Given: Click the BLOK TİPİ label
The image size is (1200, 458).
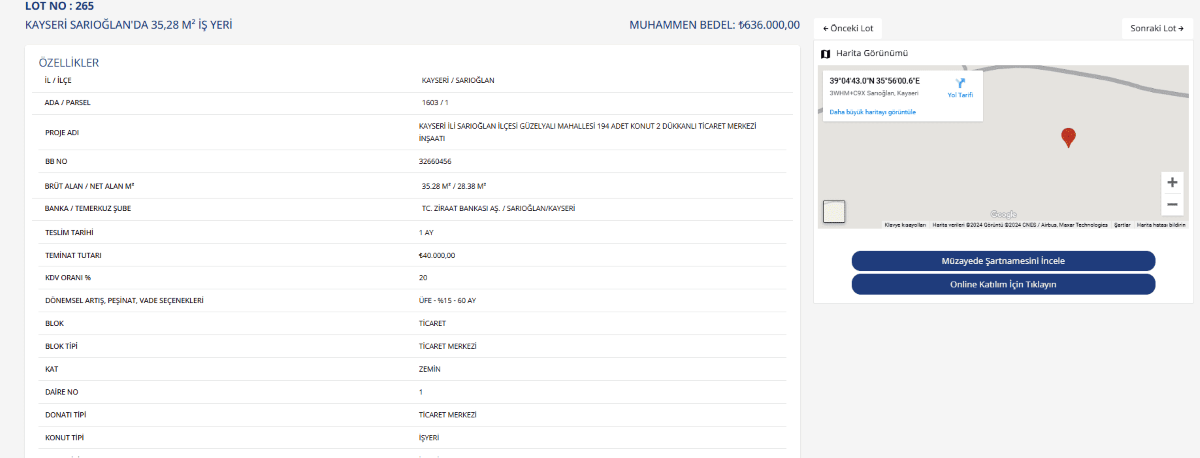Looking at the screenshot, I should [x=62, y=346].
